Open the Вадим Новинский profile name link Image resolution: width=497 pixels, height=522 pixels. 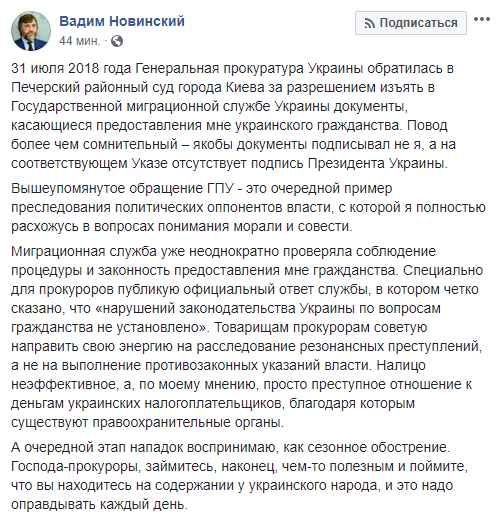122,21
